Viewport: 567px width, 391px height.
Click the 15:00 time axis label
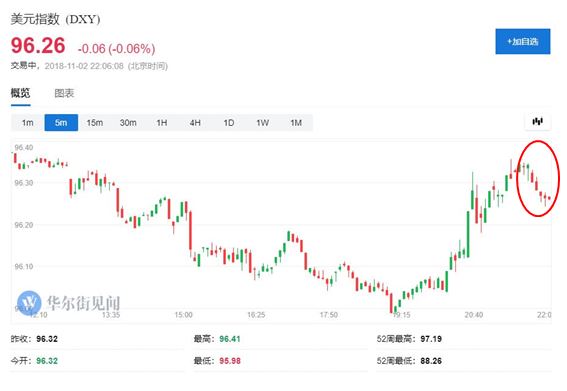[184, 315]
